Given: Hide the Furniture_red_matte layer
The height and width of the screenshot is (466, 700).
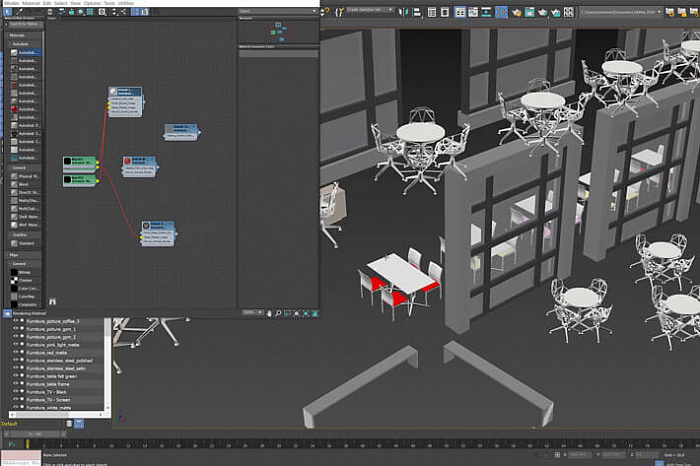Looking at the screenshot, I should pyautogui.click(x=15, y=352).
